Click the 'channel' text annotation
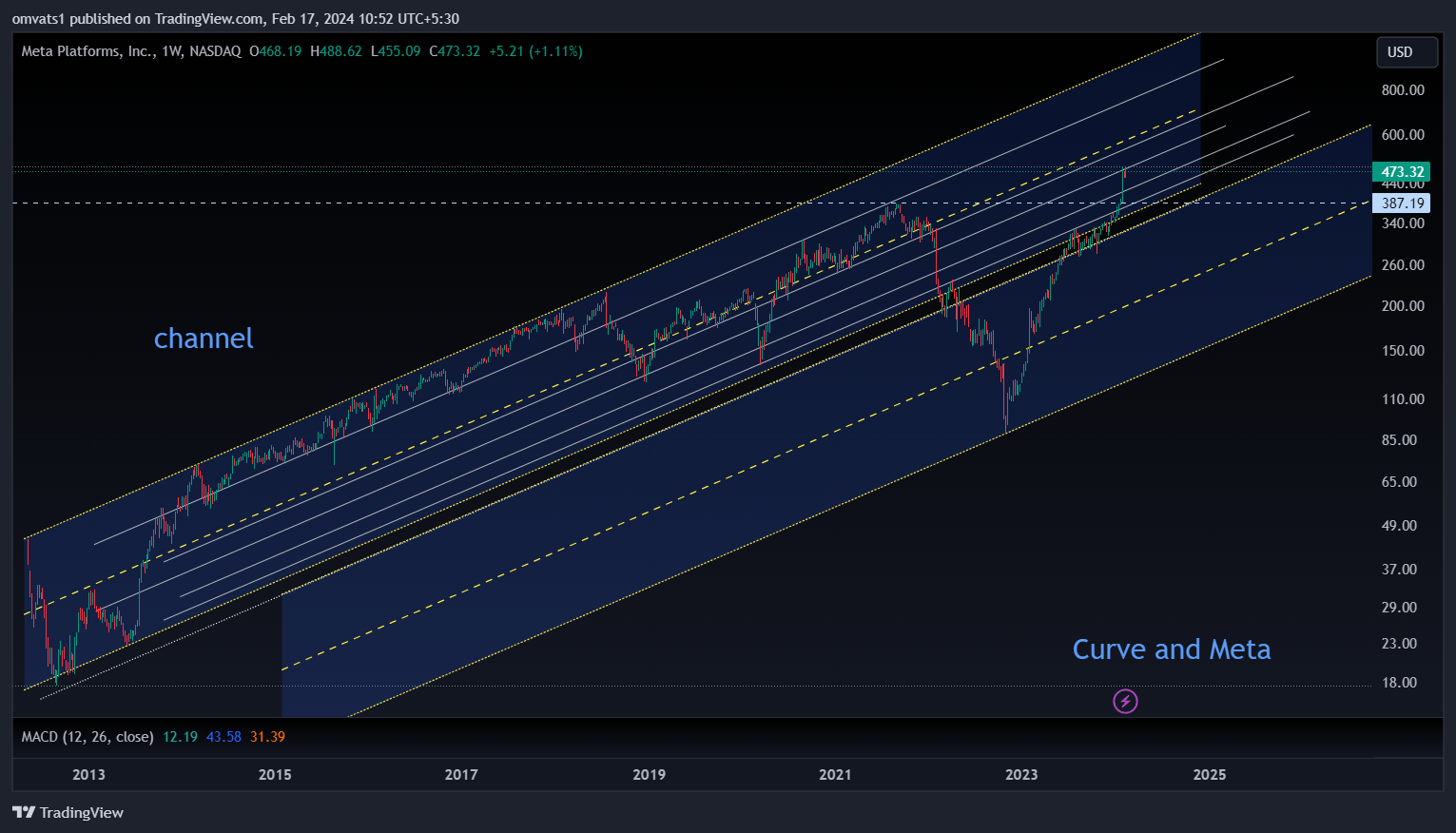The height and width of the screenshot is (833, 1456). (x=204, y=339)
